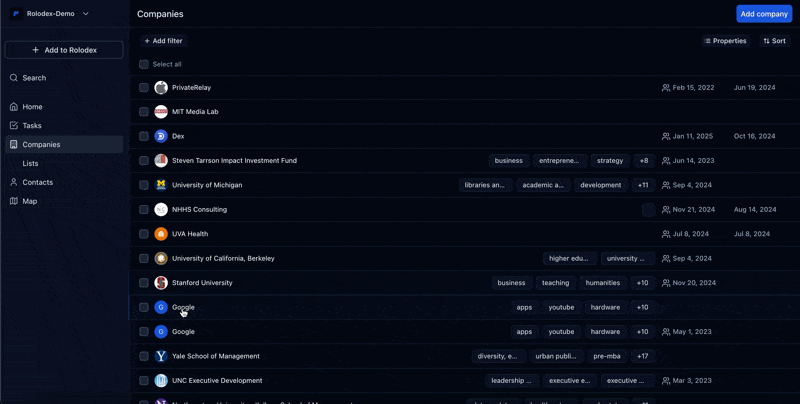This screenshot has height=404, width=800.
Task: Click the UVA Health orange logo
Action: (161, 234)
